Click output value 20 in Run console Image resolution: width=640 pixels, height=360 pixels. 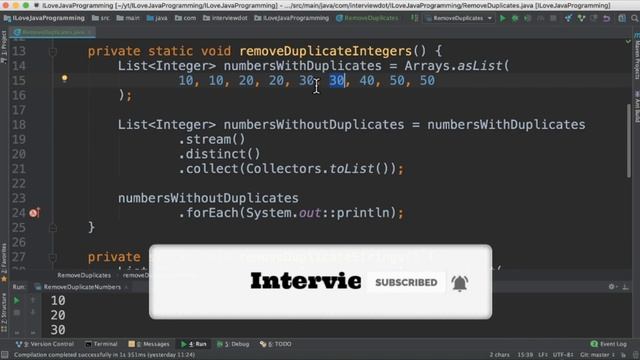tap(58, 315)
